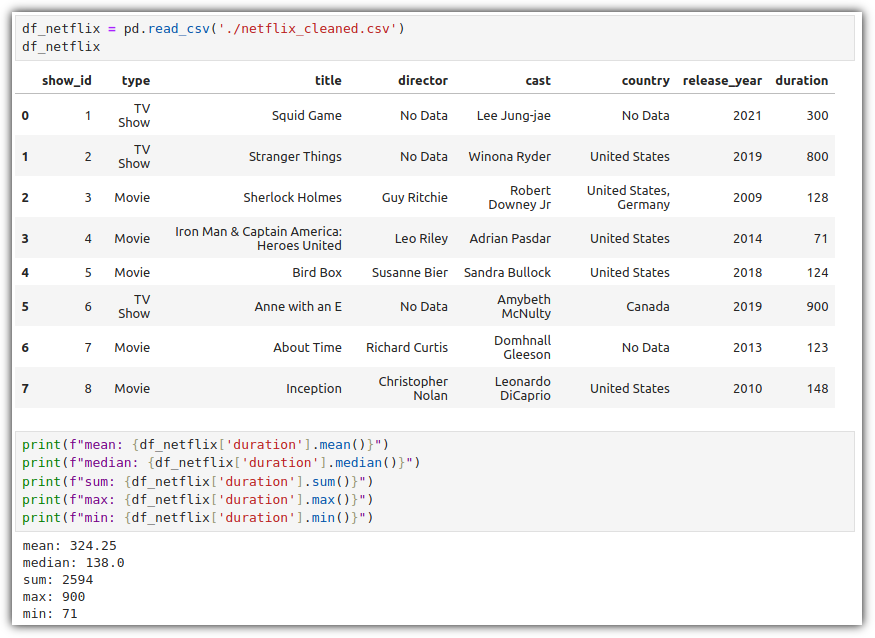Click the TV Show type in Squid Game row
Image resolution: width=875 pixels, height=638 pixels.
point(134,116)
